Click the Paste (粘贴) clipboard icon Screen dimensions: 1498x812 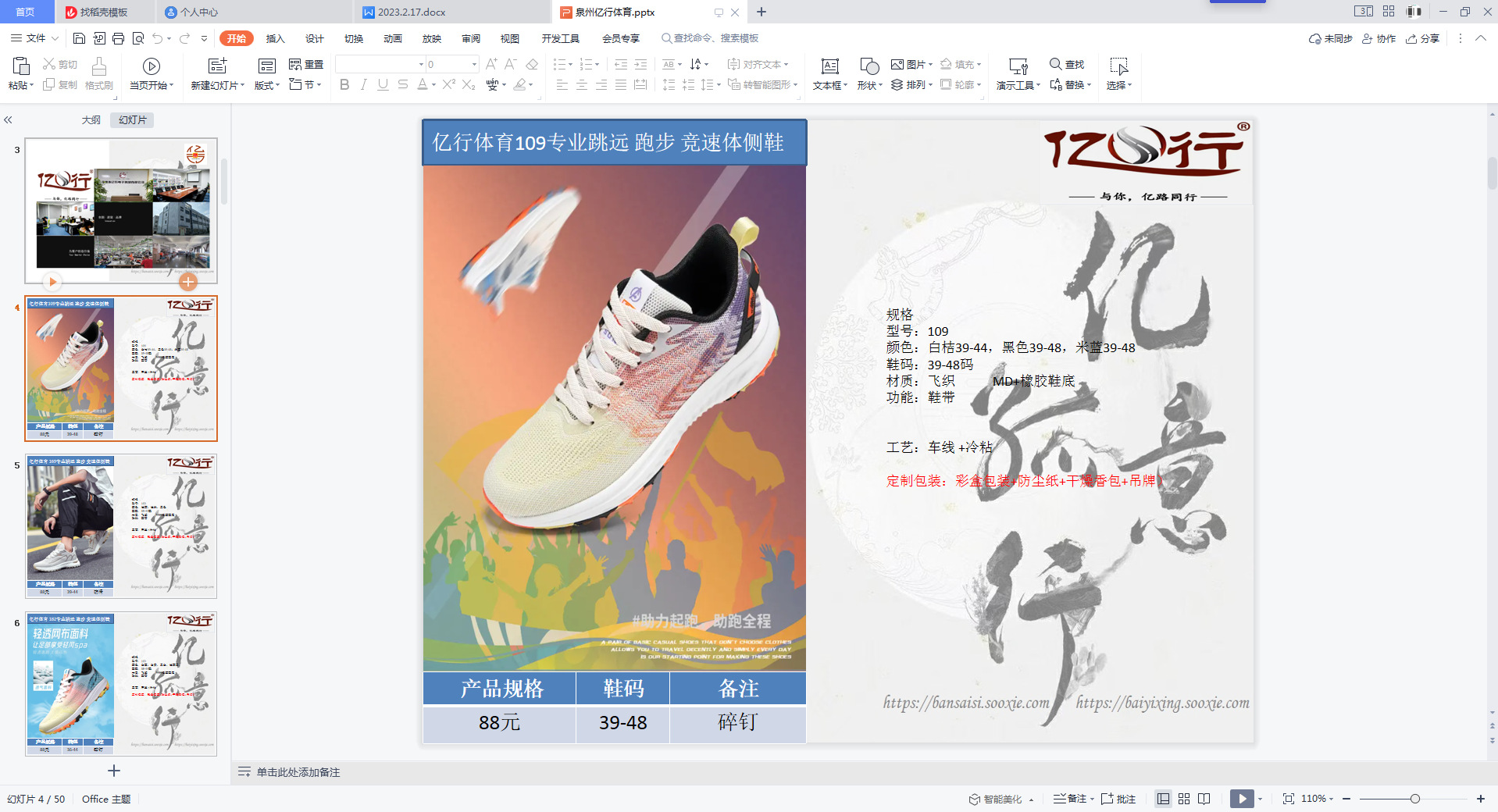21,66
